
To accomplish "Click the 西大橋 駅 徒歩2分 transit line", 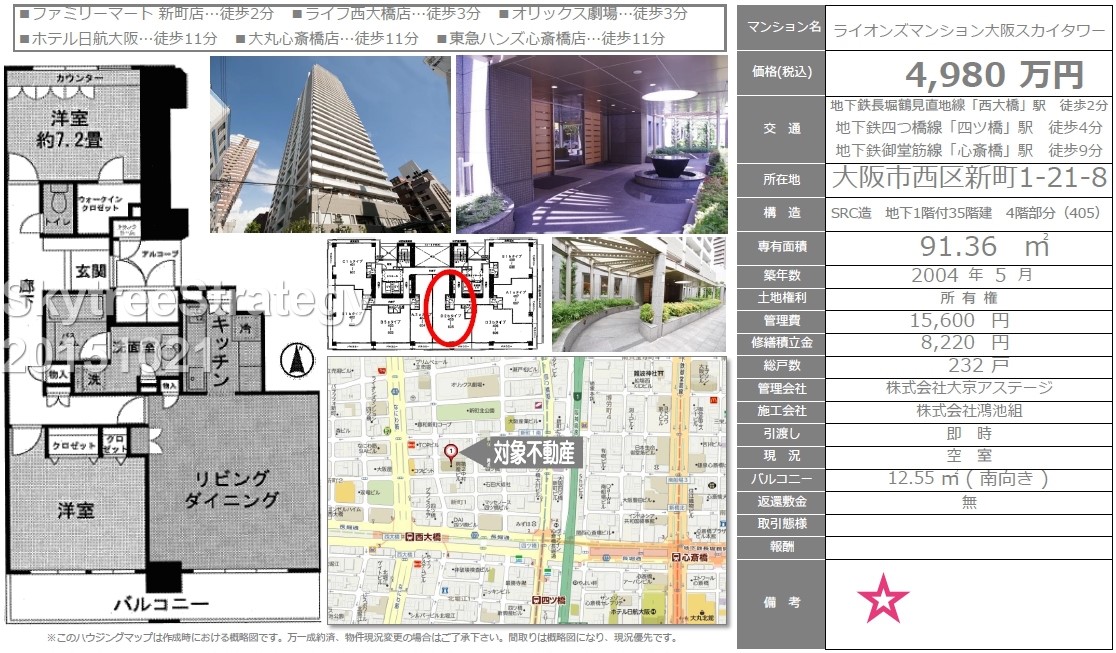I will pyautogui.click(x=969, y=105).
